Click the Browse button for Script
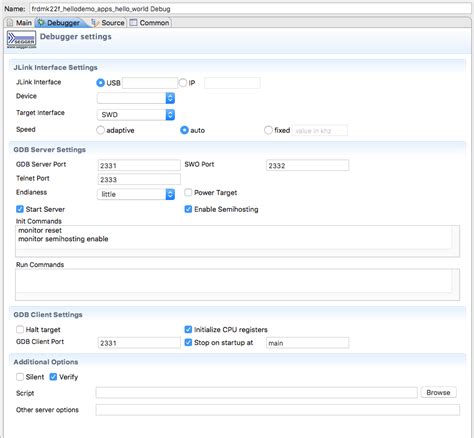 438,392
